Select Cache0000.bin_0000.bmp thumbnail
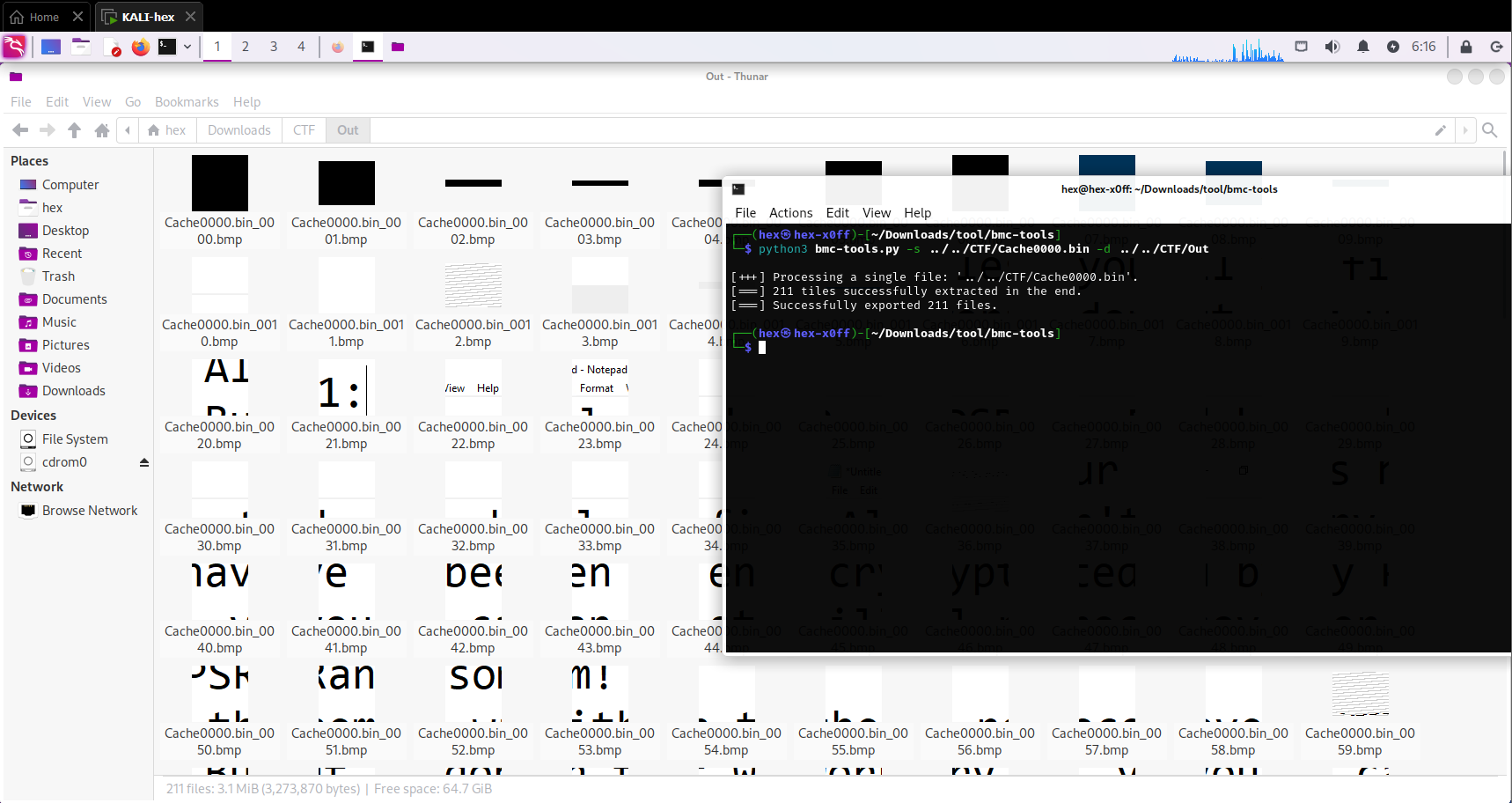The image size is (1512, 803). coord(220,183)
